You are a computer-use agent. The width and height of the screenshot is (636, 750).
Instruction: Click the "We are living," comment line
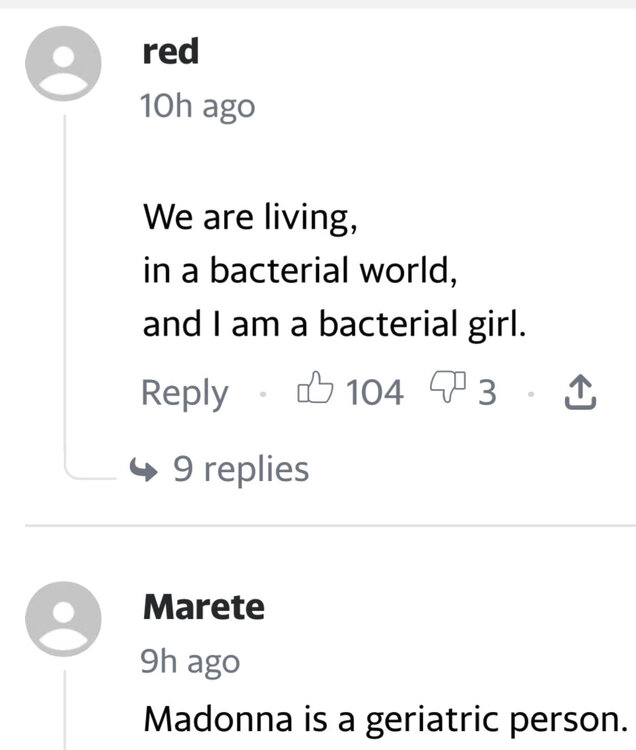click(x=251, y=215)
